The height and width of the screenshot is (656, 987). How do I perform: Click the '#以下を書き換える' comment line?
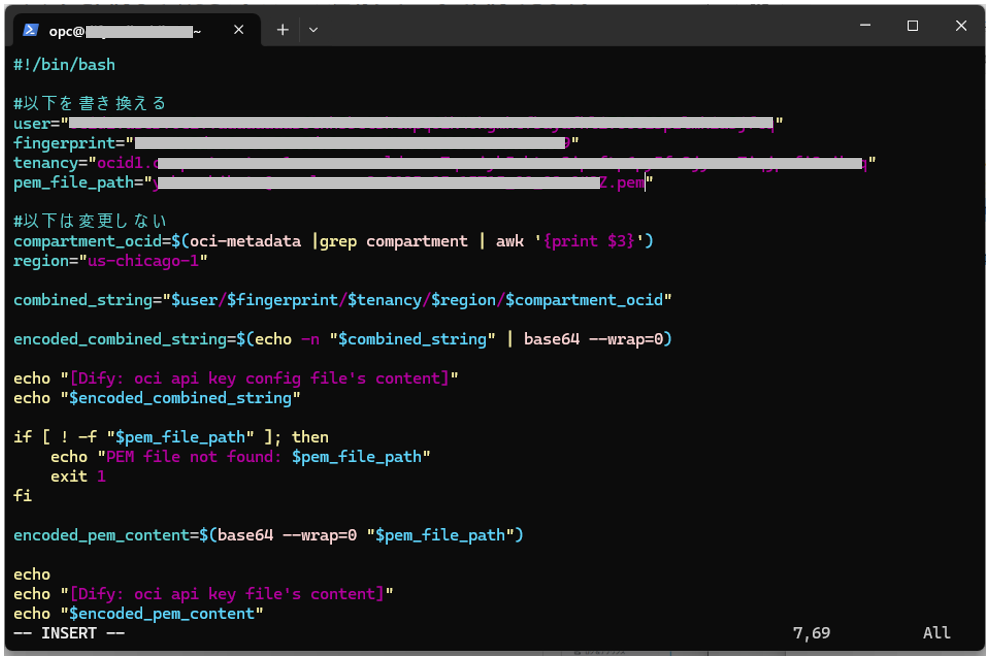[x=89, y=103]
